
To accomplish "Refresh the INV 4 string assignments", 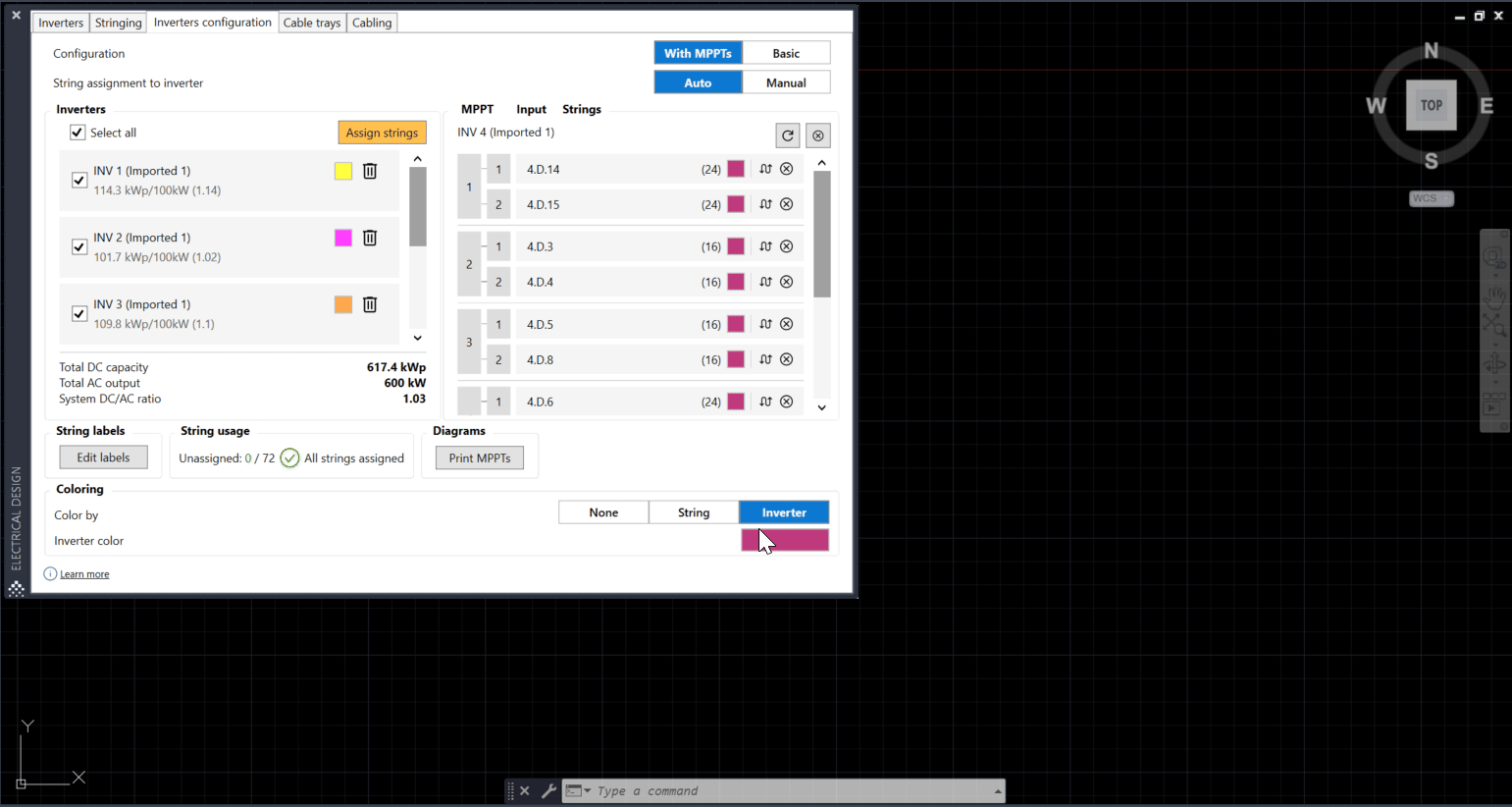I will [x=788, y=135].
